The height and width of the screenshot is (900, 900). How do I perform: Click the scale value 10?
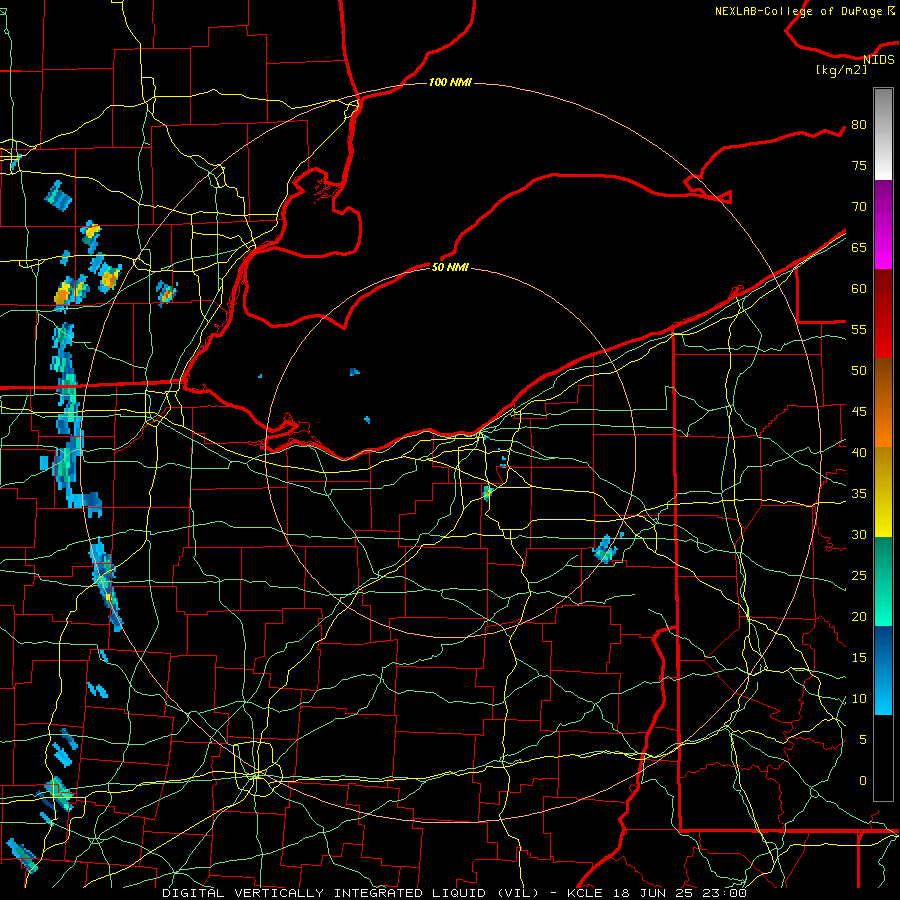coord(859,699)
